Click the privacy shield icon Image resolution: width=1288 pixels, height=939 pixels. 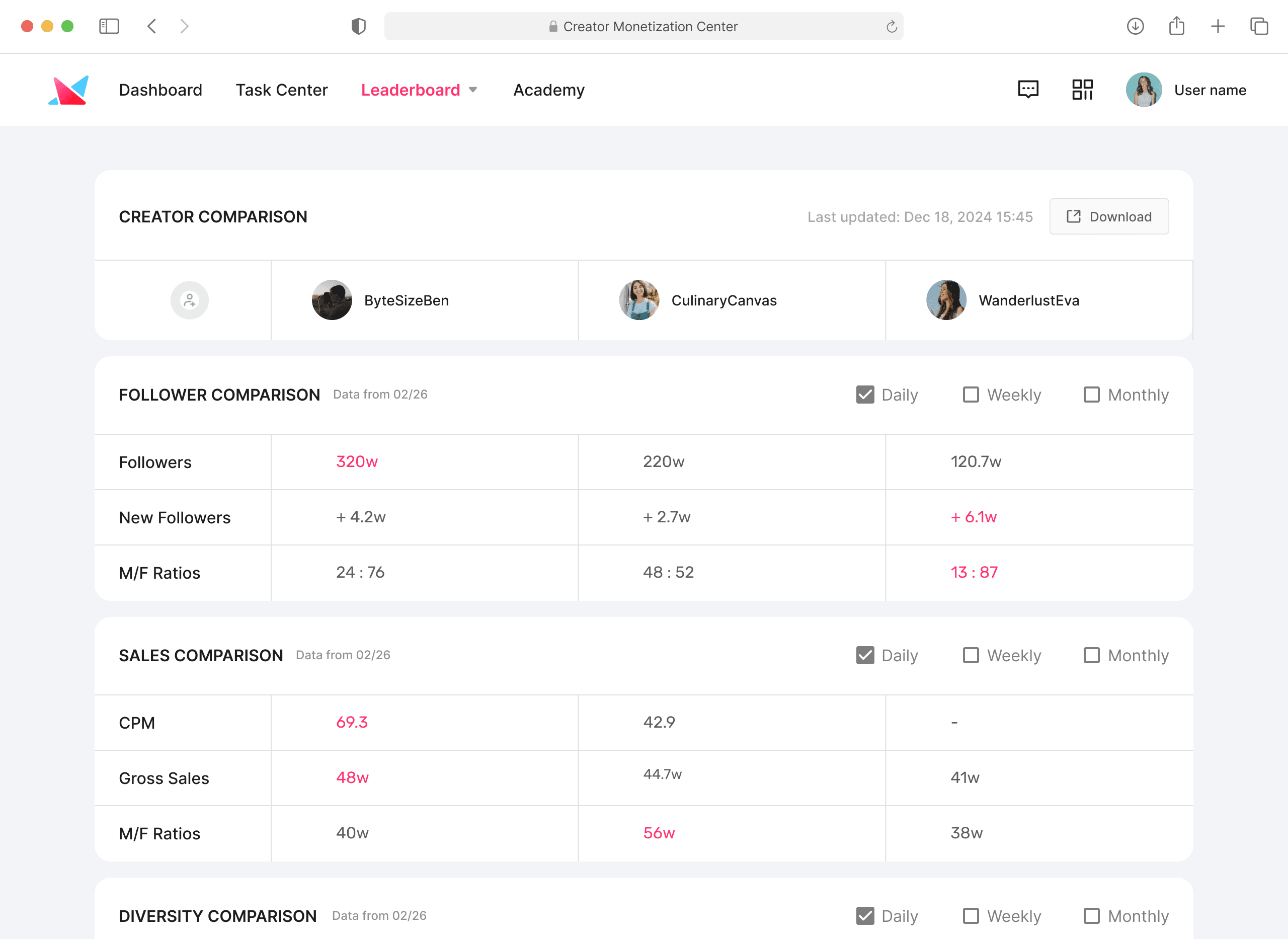pos(359,26)
